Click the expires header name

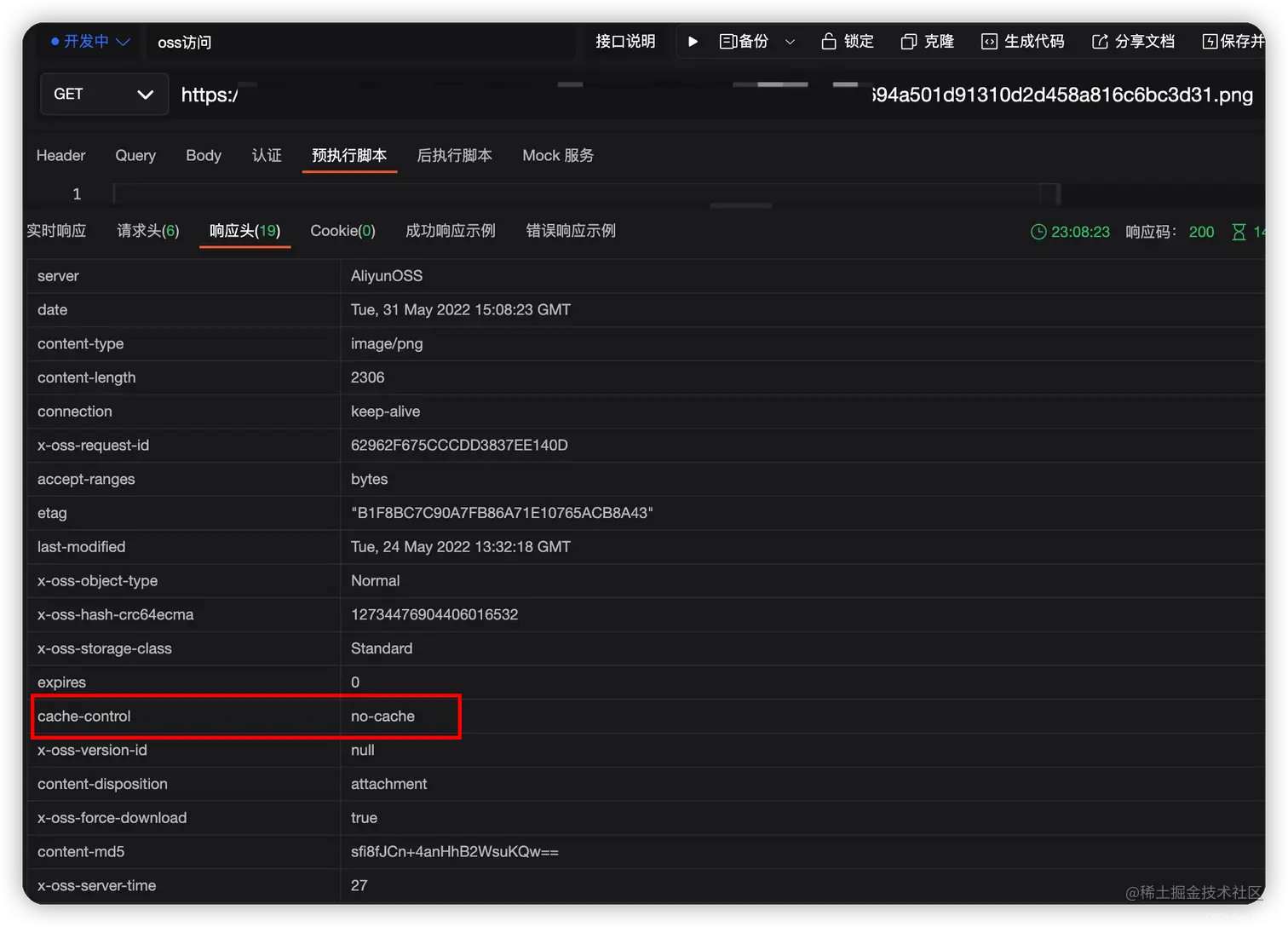point(61,682)
